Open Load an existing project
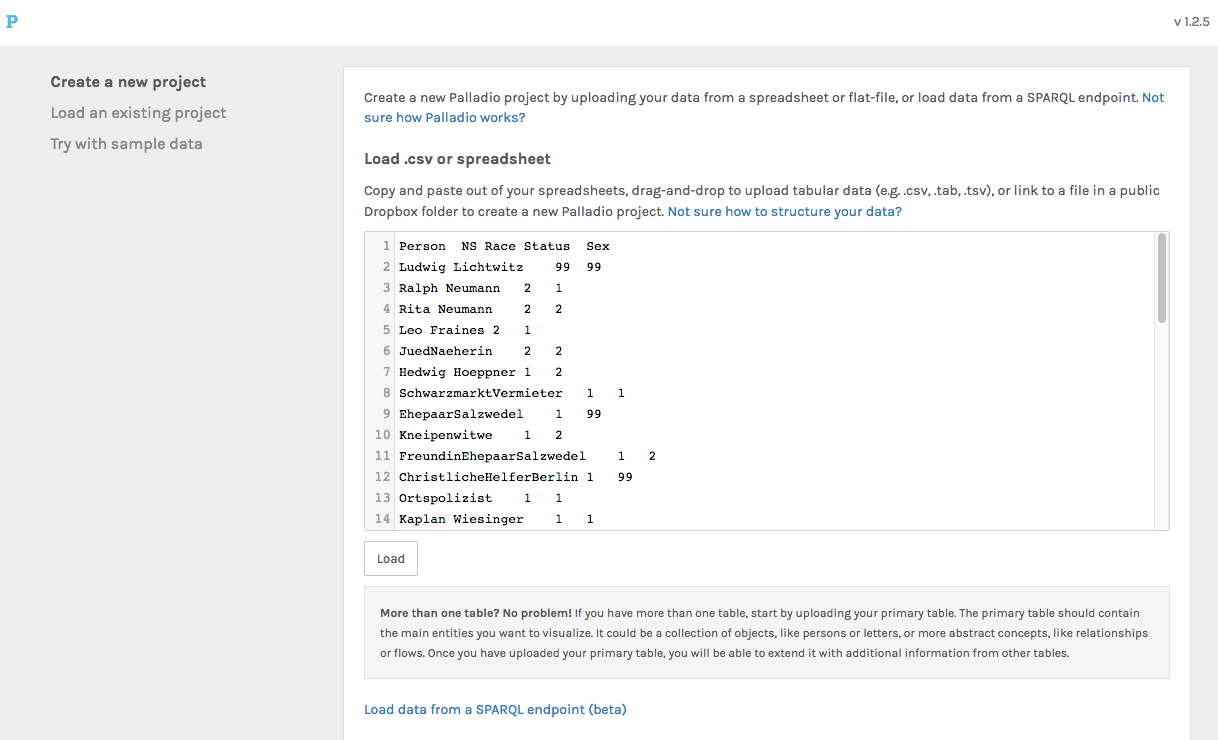Viewport: 1218px width, 740px height. pyautogui.click(x=138, y=113)
